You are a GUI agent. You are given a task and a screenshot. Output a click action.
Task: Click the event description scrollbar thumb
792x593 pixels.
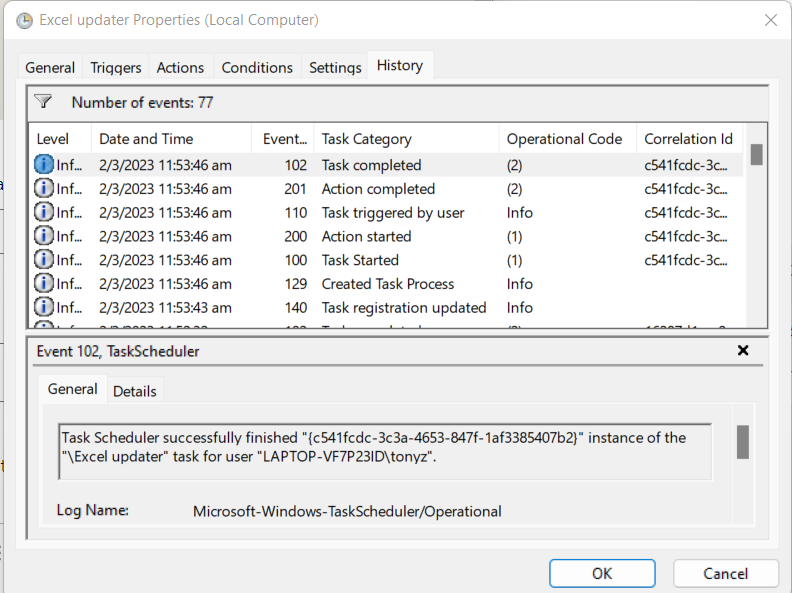[x=742, y=442]
